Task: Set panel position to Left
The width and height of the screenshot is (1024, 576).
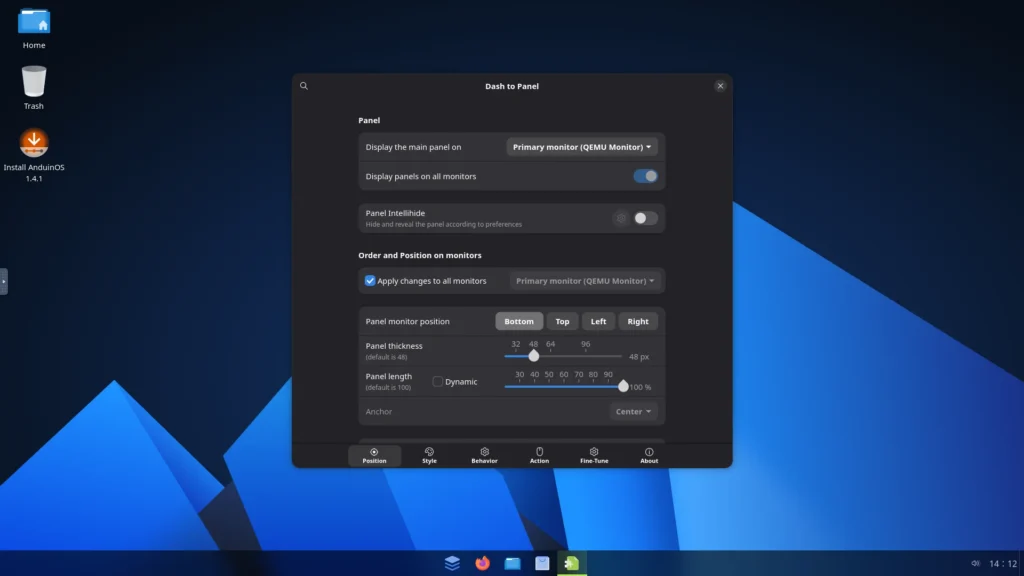Action: coord(598,321)
